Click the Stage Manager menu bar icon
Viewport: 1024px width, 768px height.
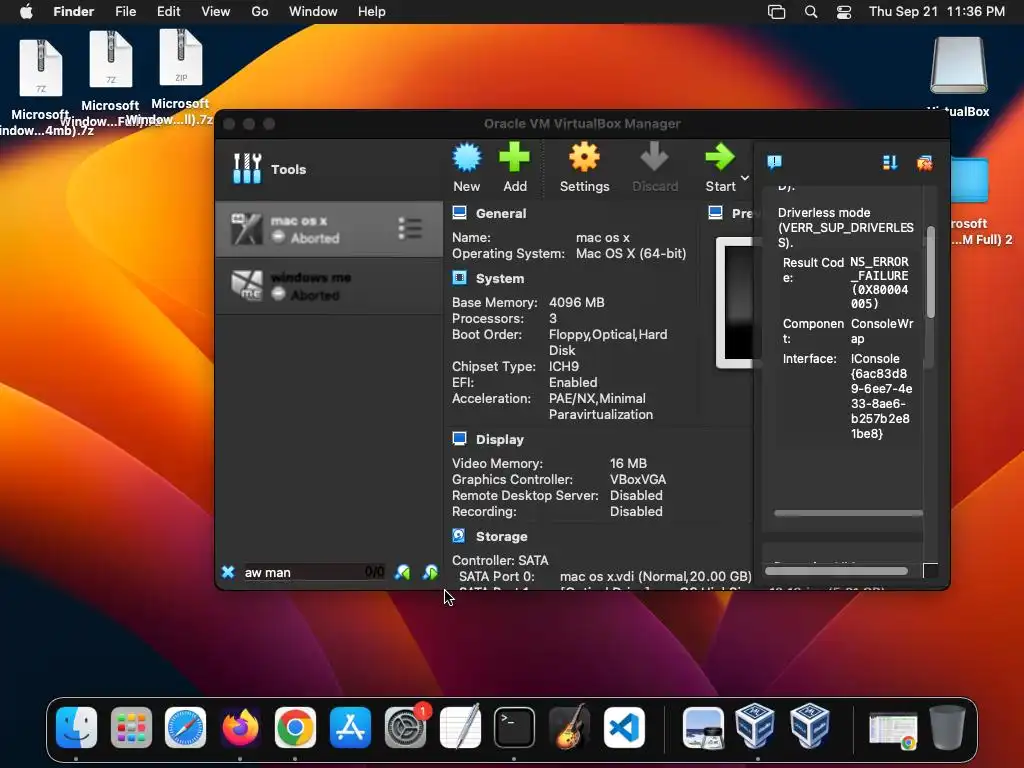(x=776, y=12)
